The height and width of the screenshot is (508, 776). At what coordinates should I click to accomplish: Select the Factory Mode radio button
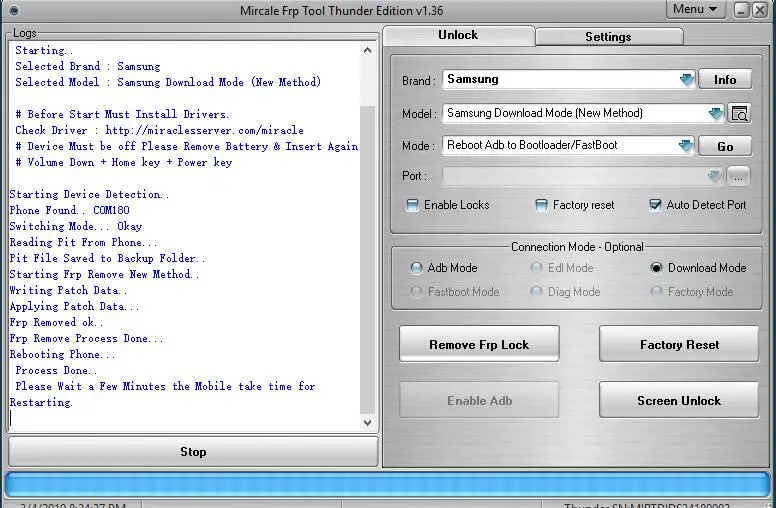pos(656,292)
